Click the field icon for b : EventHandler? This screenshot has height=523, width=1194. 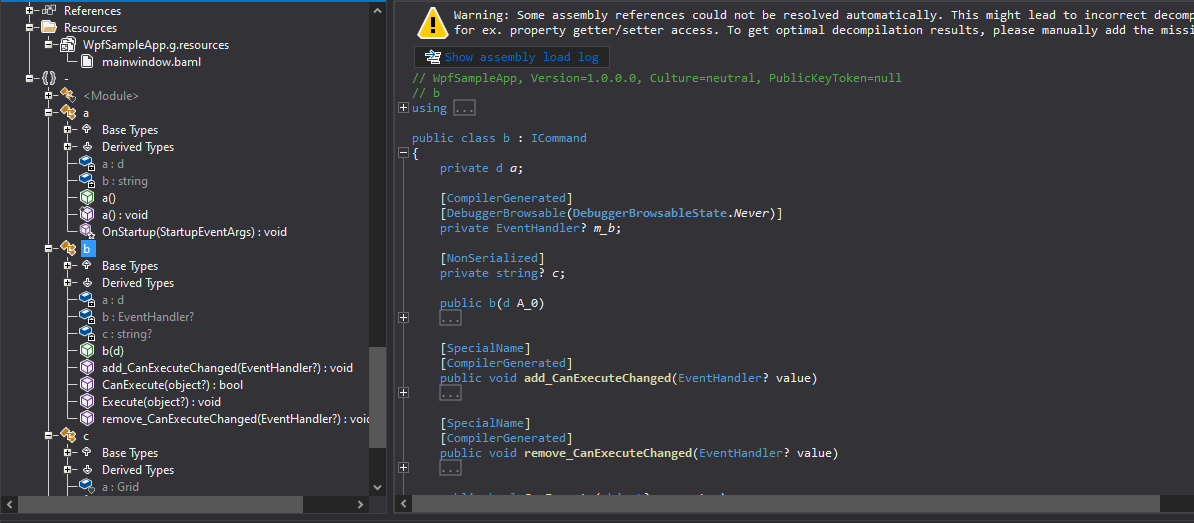(87, 317)
